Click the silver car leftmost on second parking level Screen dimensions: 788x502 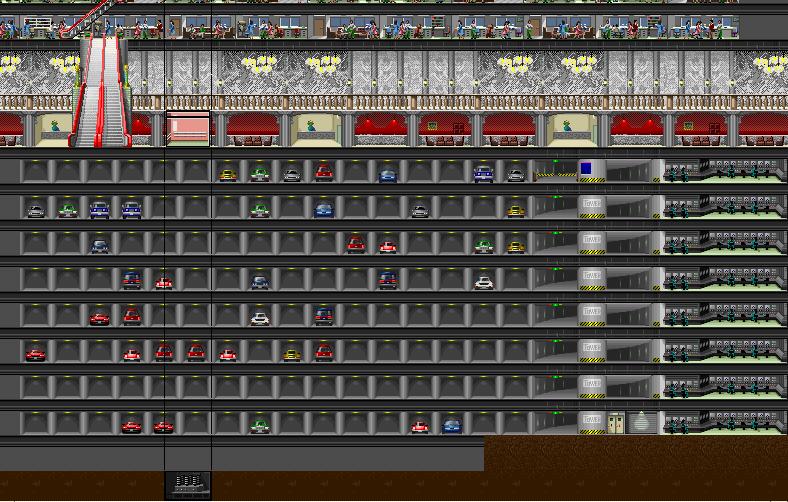(36, 211)
